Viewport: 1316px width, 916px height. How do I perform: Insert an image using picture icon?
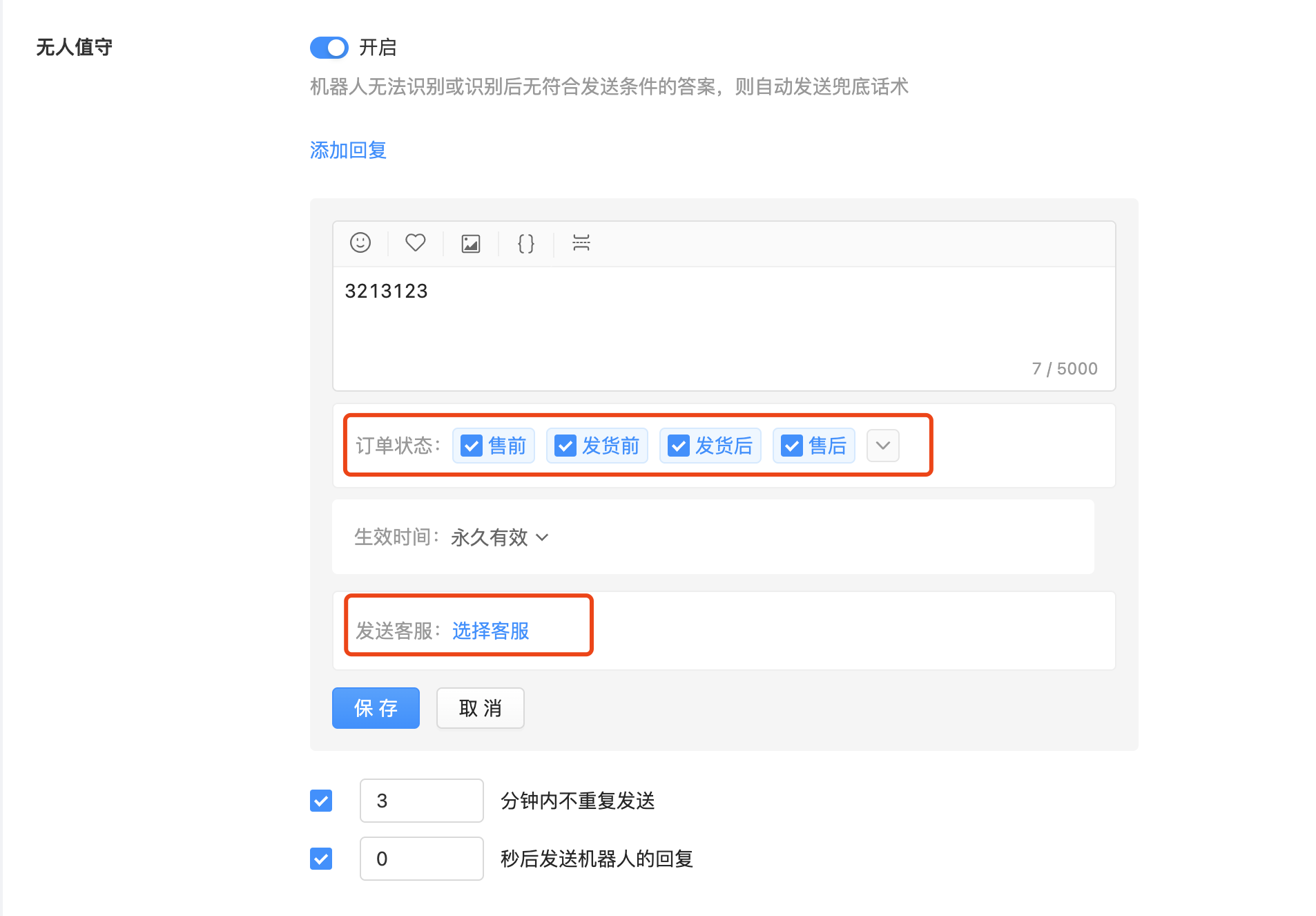[x=471, y=243]
